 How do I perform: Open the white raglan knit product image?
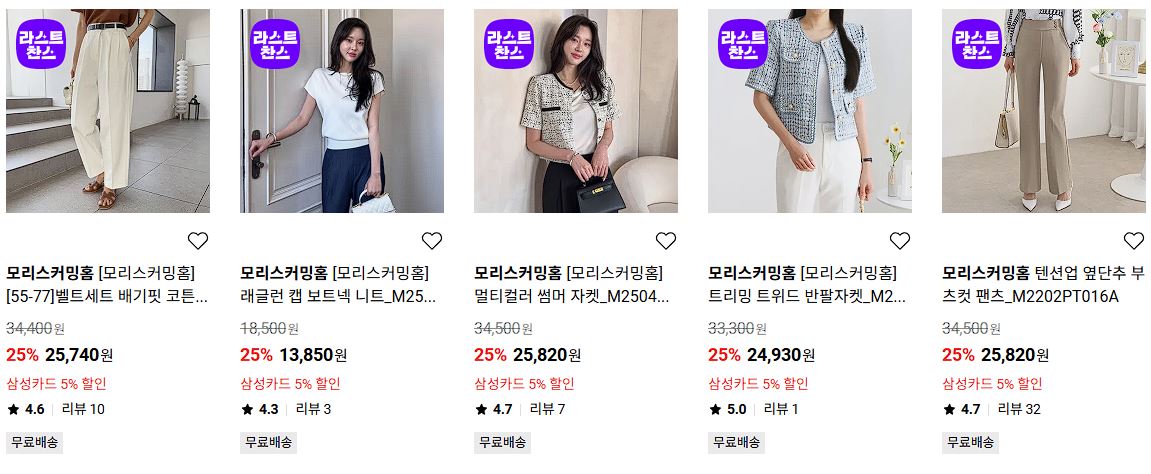coord(342,111)
